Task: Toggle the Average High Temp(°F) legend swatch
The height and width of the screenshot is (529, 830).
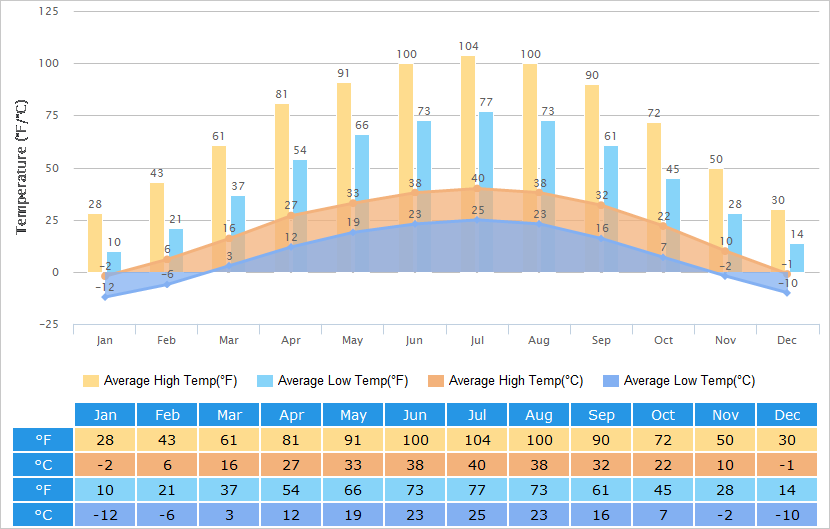Action: (x=91, y=381)
